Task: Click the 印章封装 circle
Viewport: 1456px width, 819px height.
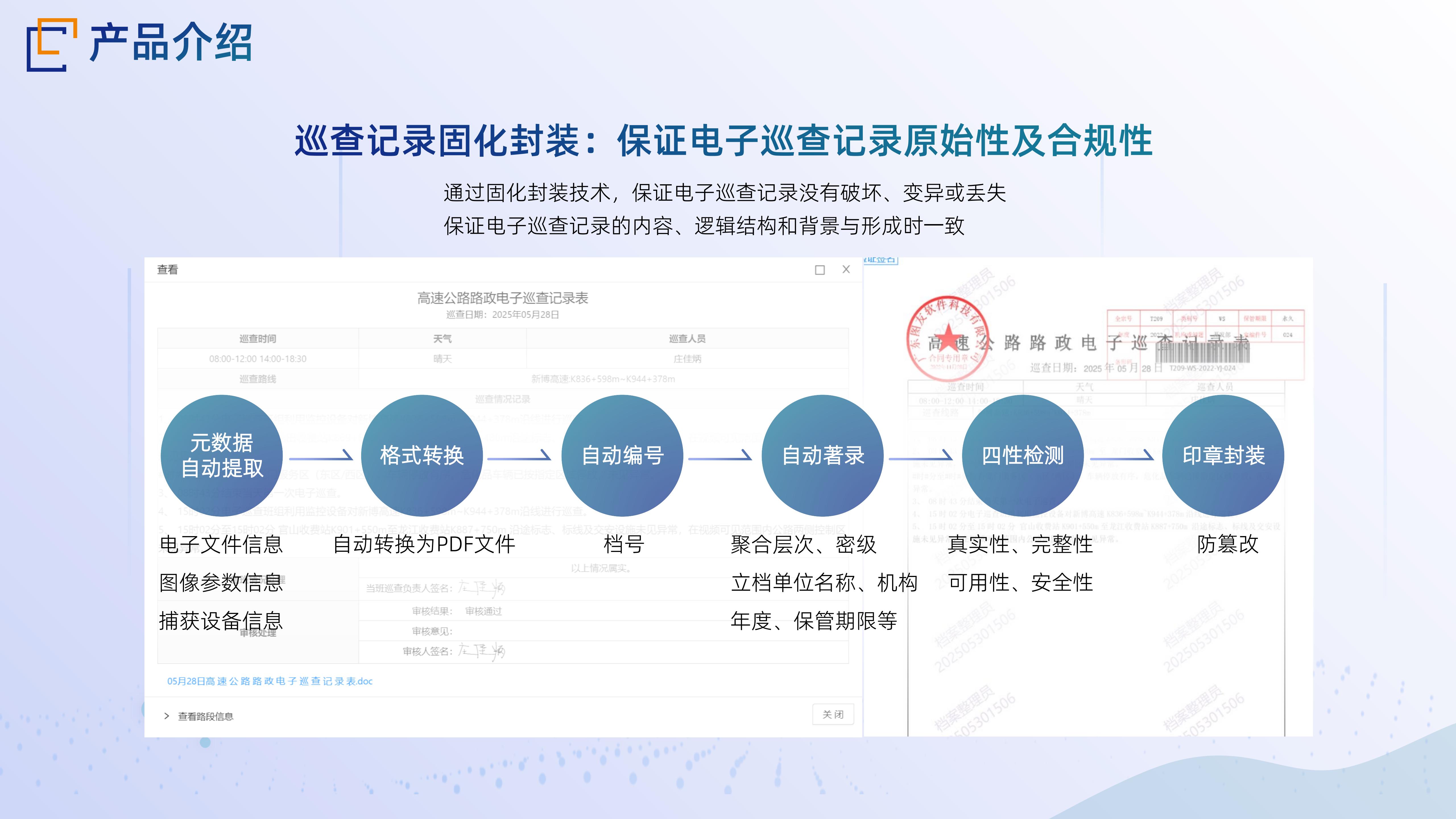Action: (1223, 456)
